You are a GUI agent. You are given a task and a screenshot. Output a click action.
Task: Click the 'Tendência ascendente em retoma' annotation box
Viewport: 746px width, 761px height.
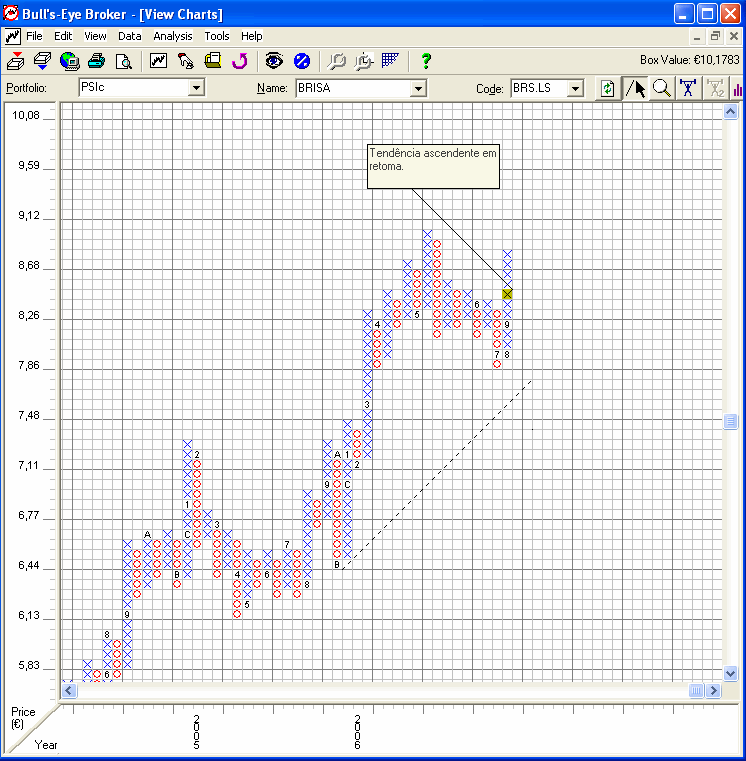coord(433,166)
